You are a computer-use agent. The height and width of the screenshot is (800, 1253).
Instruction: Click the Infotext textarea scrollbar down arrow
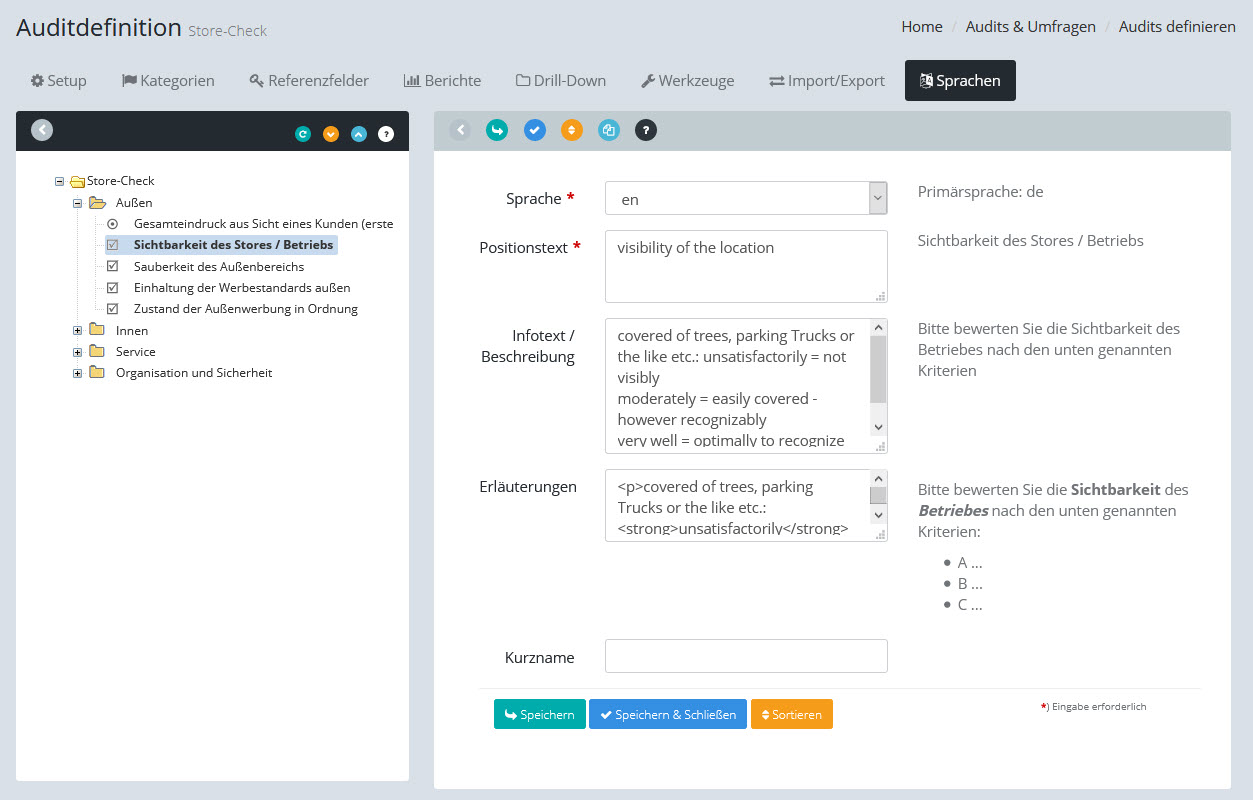(x=878, y=427)
